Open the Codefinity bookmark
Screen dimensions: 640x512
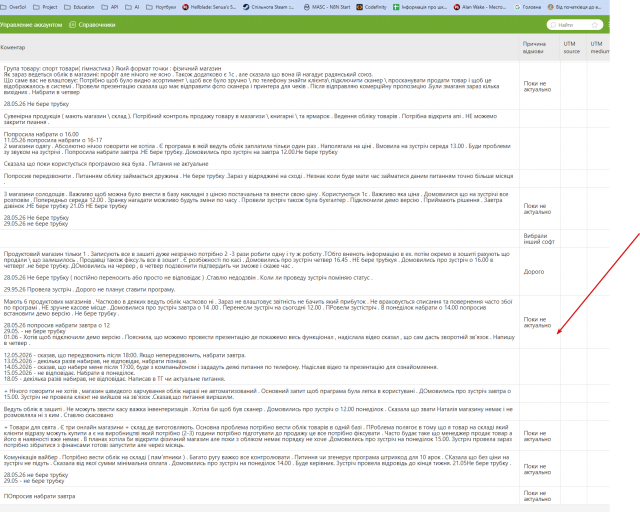pyautogui.click(x=371, y=7)
